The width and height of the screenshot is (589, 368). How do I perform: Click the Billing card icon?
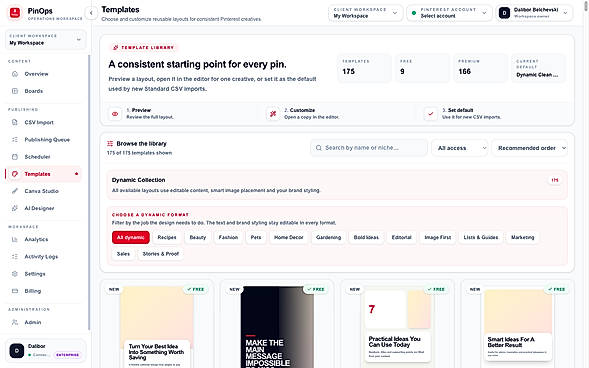[x=15, y=291]
